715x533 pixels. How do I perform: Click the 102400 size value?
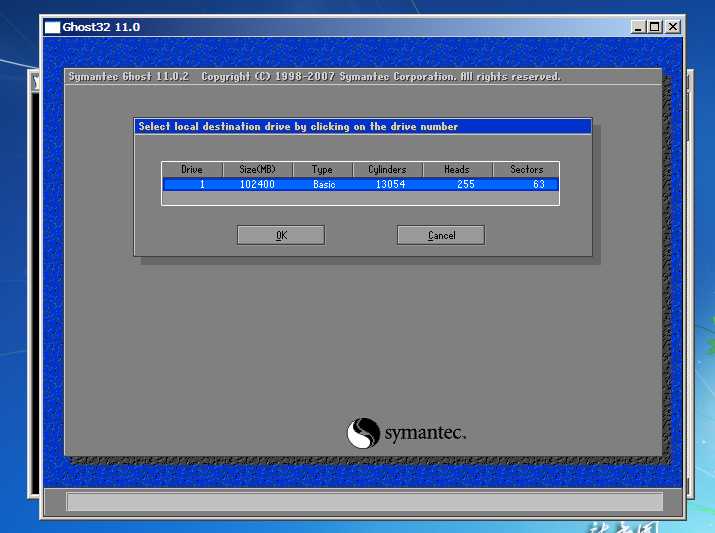point(257,184)
